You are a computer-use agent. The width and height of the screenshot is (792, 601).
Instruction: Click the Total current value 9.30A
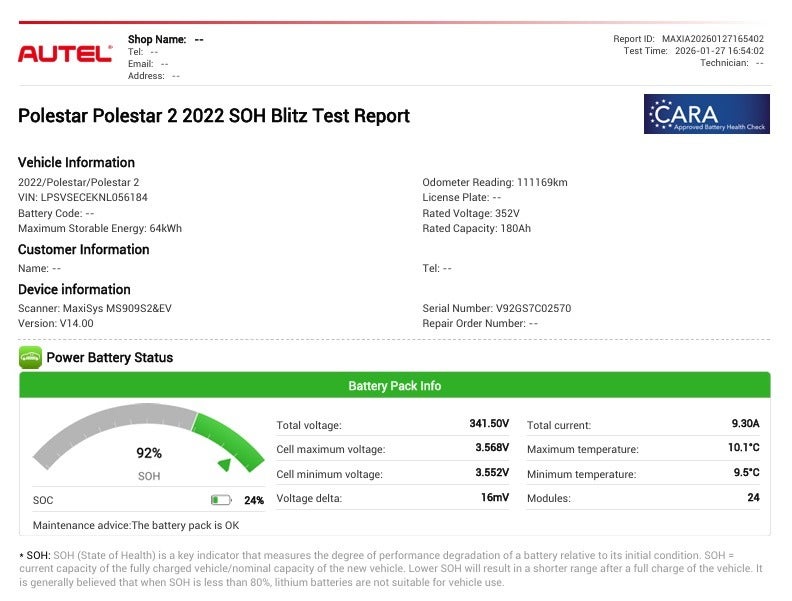(x=745, y=424)
